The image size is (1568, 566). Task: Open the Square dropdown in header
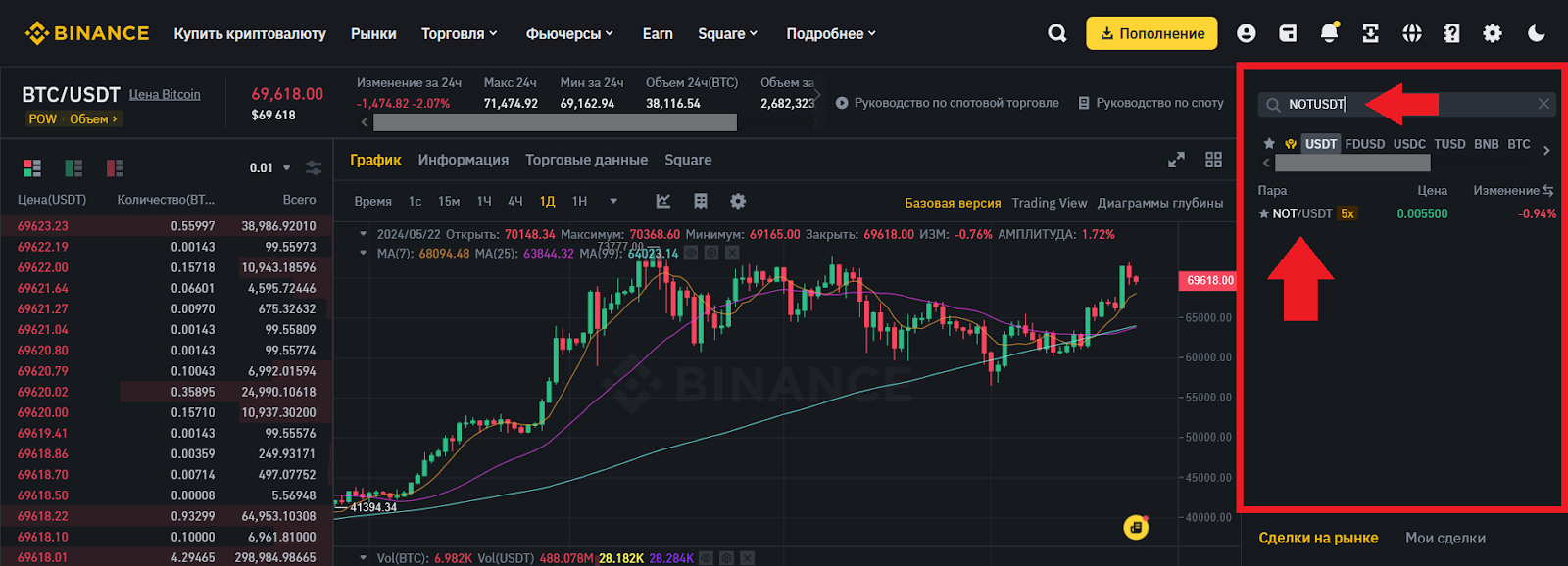728,33
